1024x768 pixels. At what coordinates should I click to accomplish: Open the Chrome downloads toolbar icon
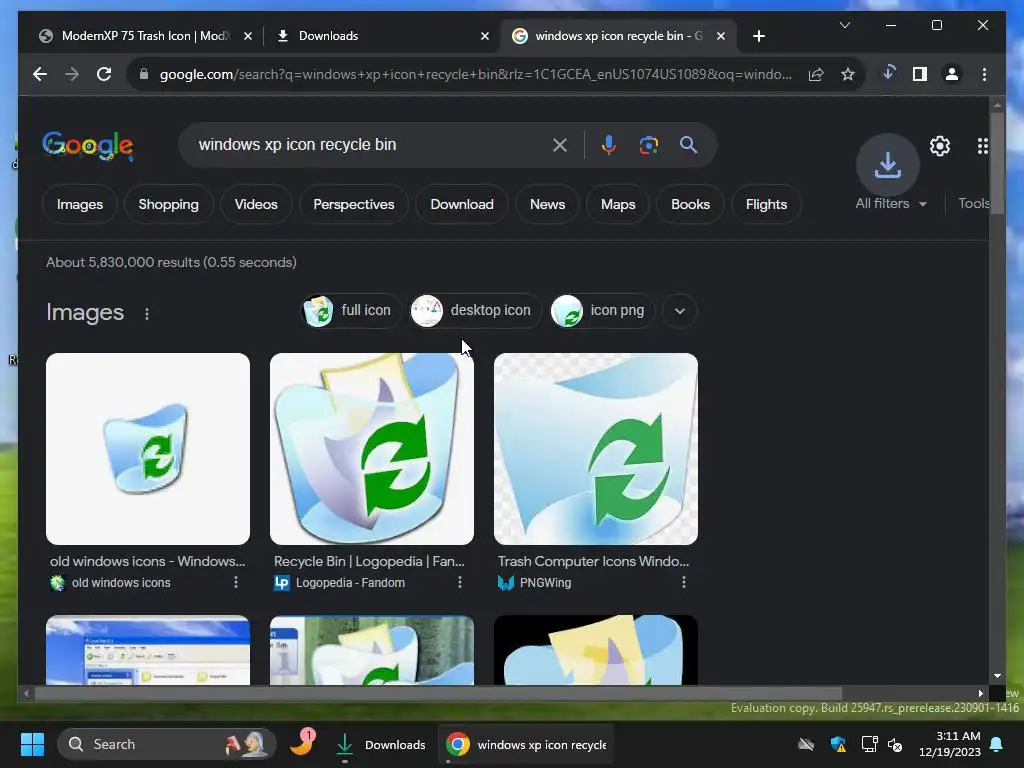click(888, 74)
